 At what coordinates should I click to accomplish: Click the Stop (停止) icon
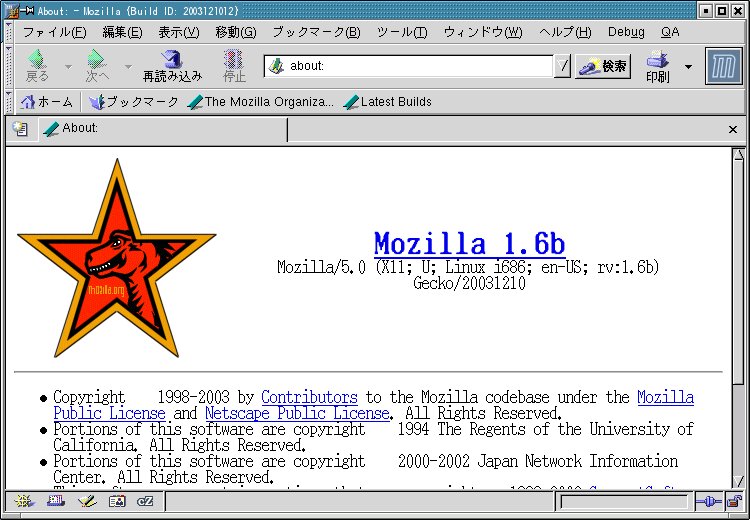[x=234, y=60]
